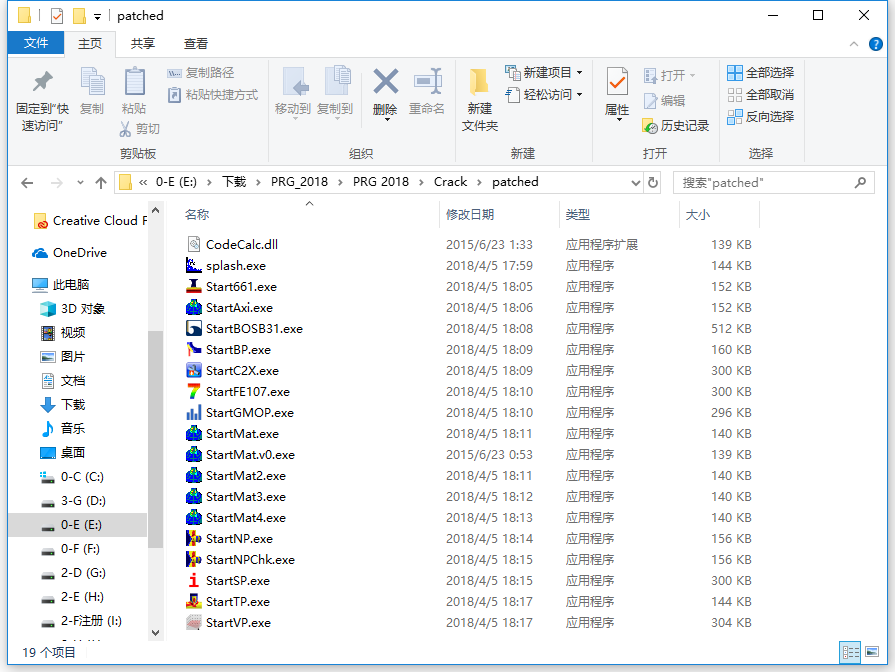Image resolution: width=895 pixels, height=672 pixels.
Task: Click Paste shortcut (粘贴快捷方式) button
Action: [213, 95]
